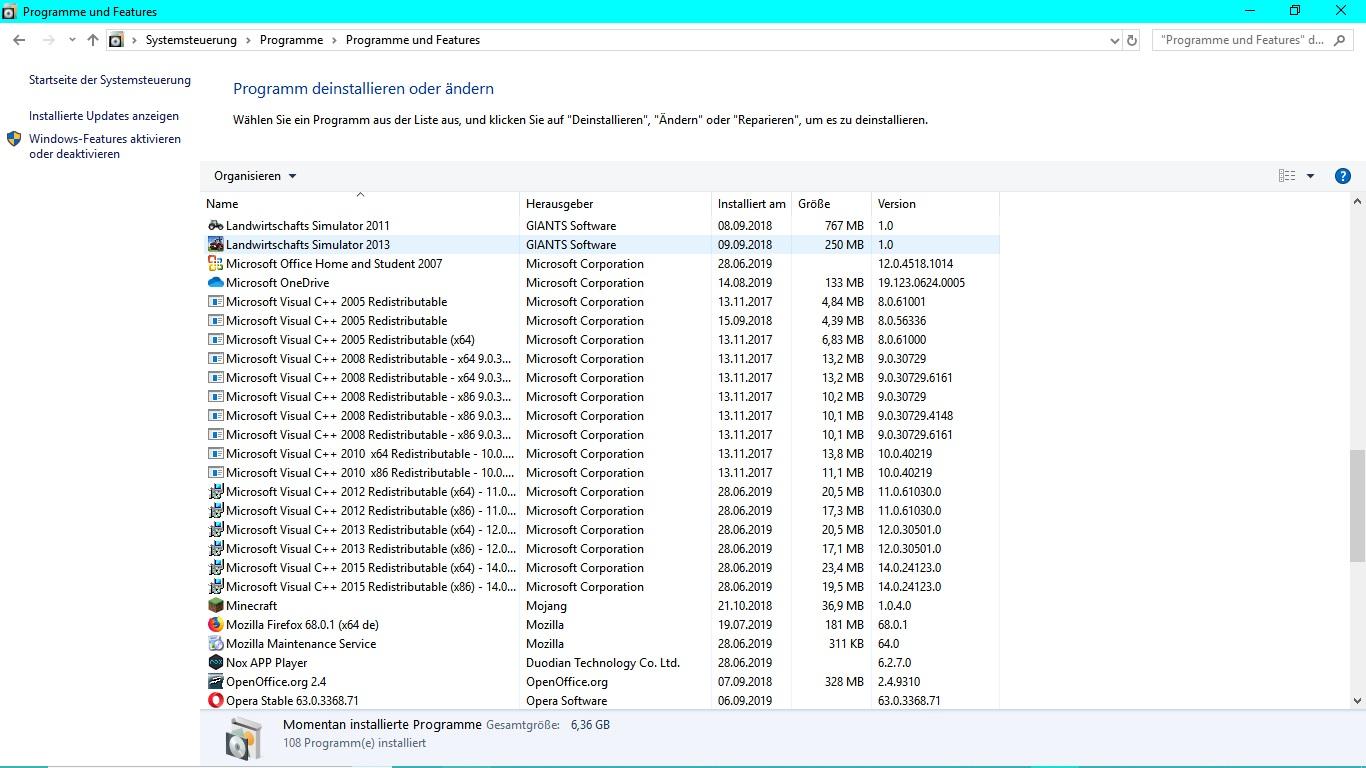
Task: Open Startseite der Systemsteuerung link
Action: point(110,80)
